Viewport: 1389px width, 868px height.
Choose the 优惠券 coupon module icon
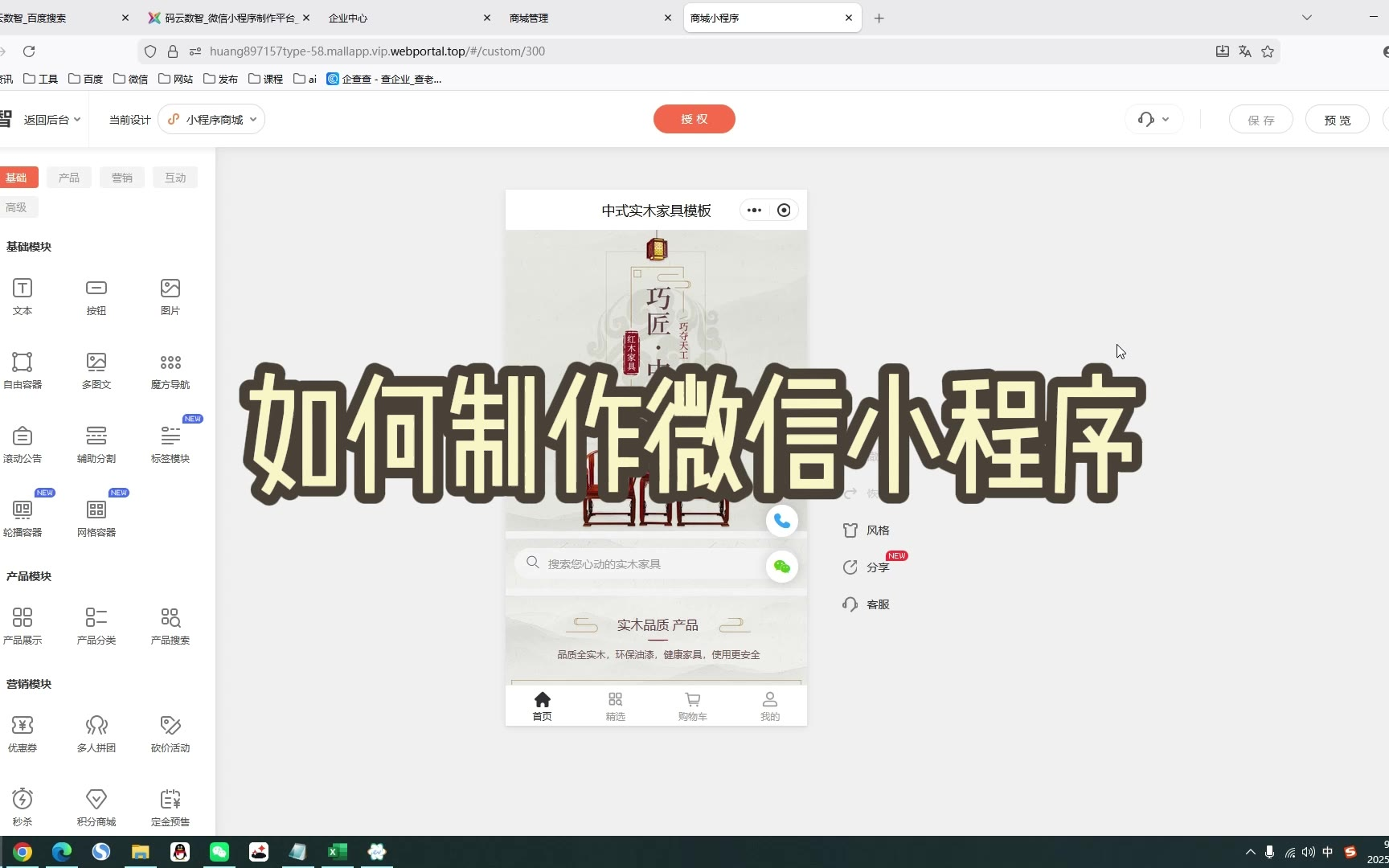coord(23,726)
